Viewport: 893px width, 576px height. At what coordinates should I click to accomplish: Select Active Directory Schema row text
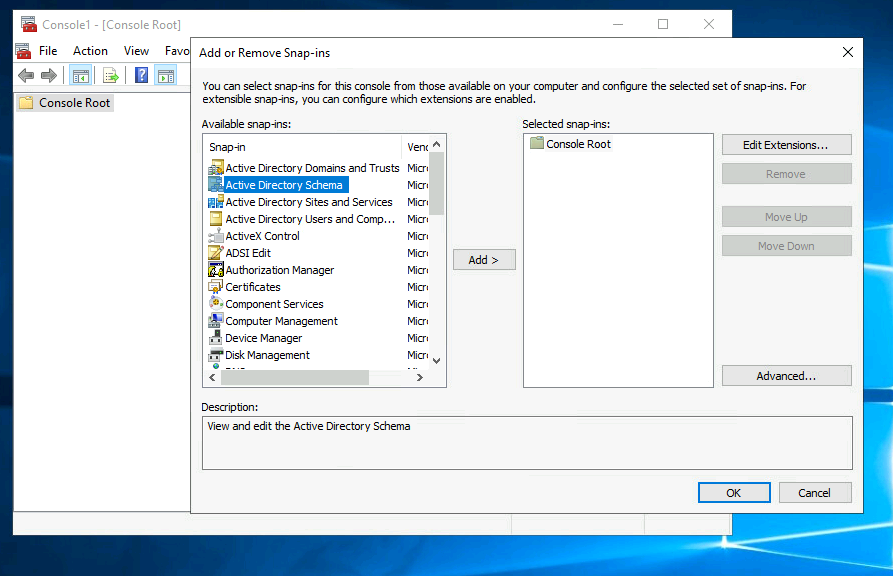pos(284,185)
